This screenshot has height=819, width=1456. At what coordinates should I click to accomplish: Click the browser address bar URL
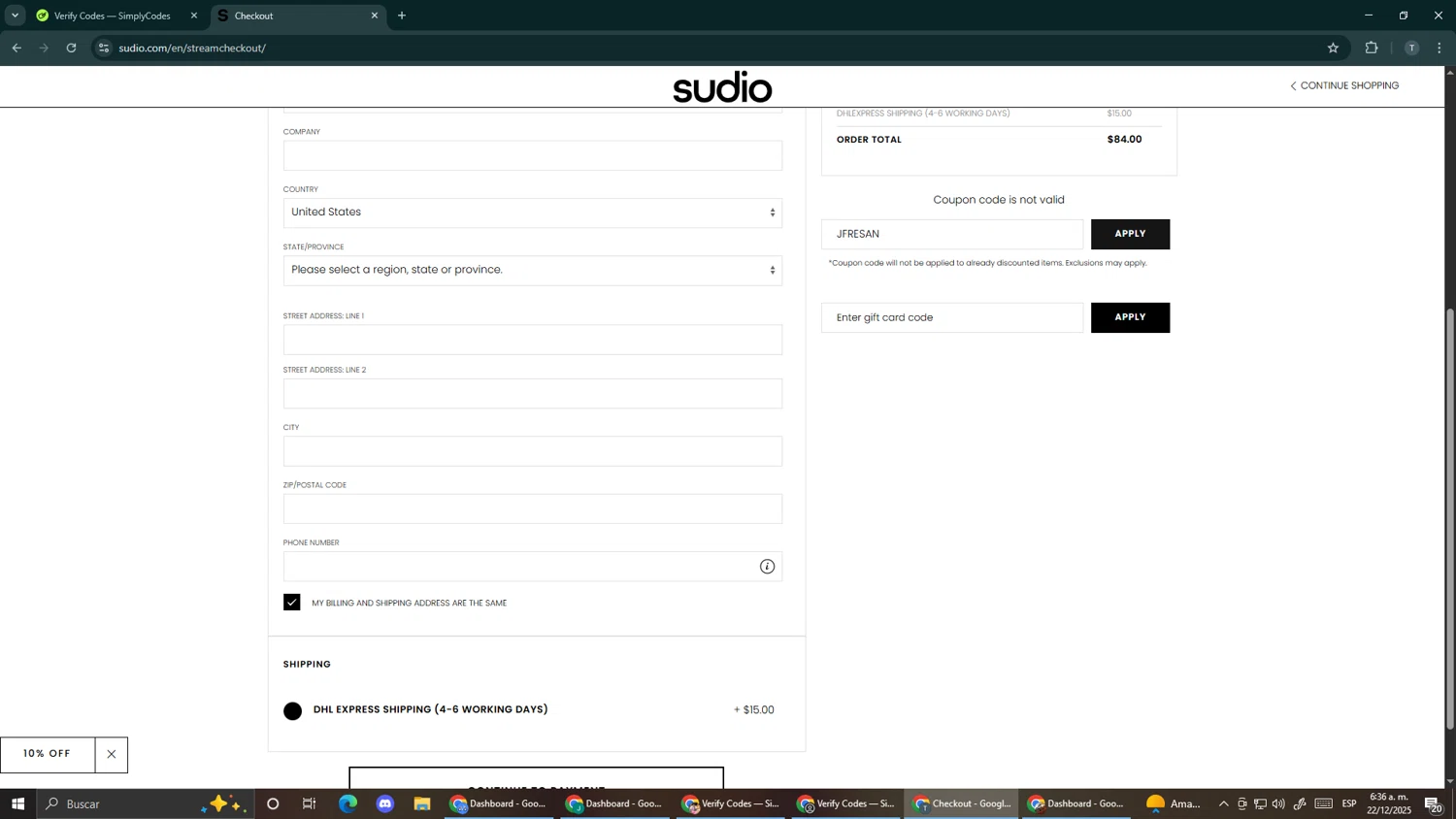(x=192, y=48)
